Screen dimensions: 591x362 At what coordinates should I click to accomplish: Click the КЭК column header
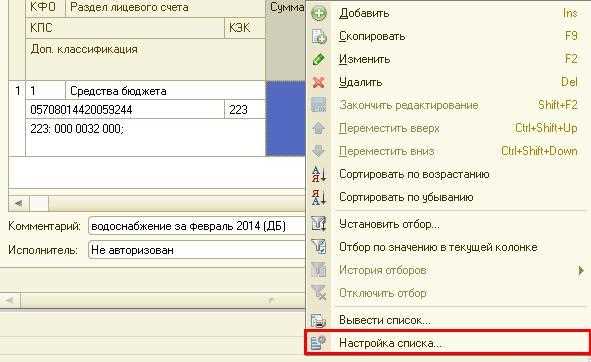point(245,28)
